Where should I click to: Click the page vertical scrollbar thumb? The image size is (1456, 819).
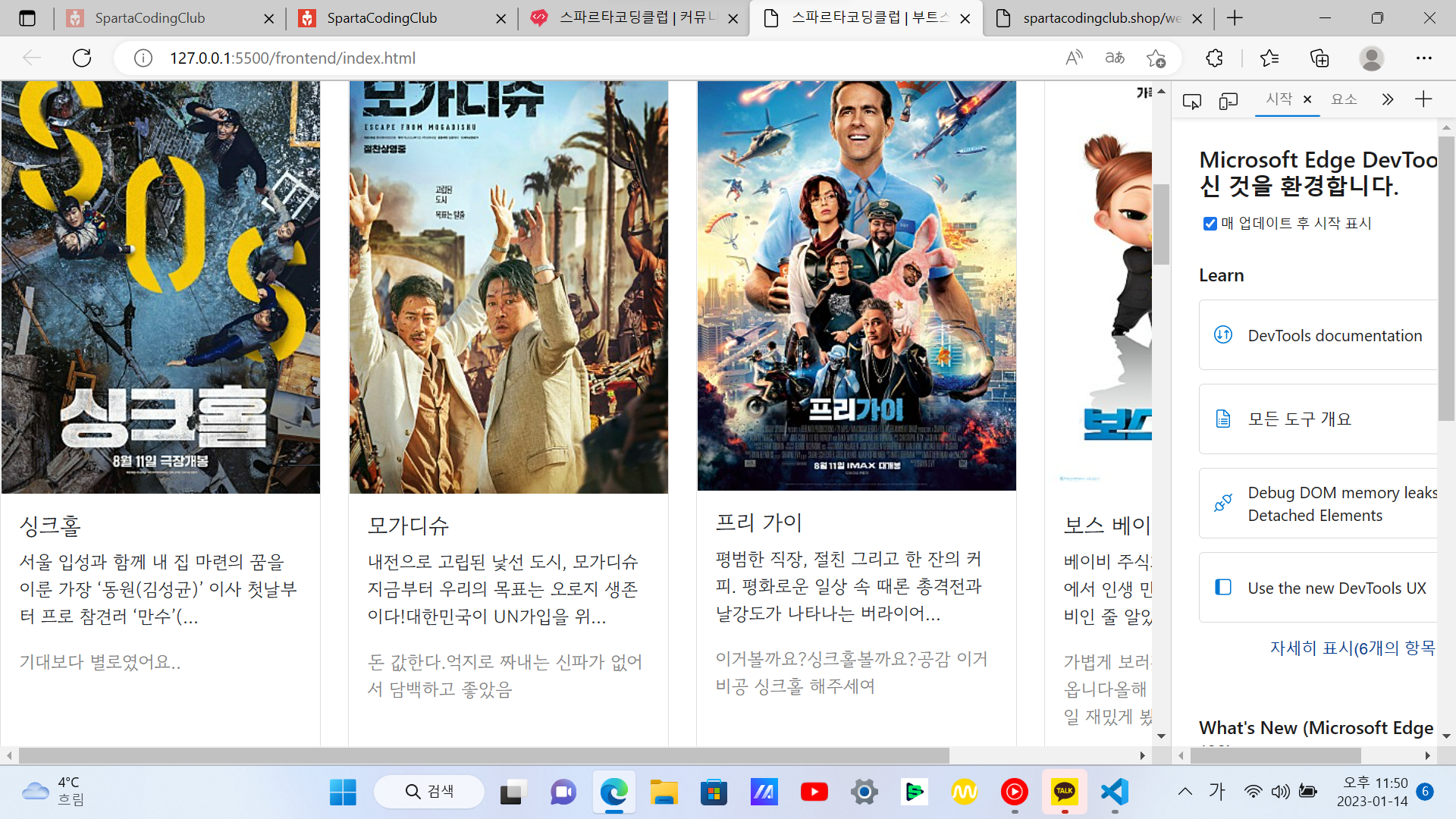(x=1161, y=224)
